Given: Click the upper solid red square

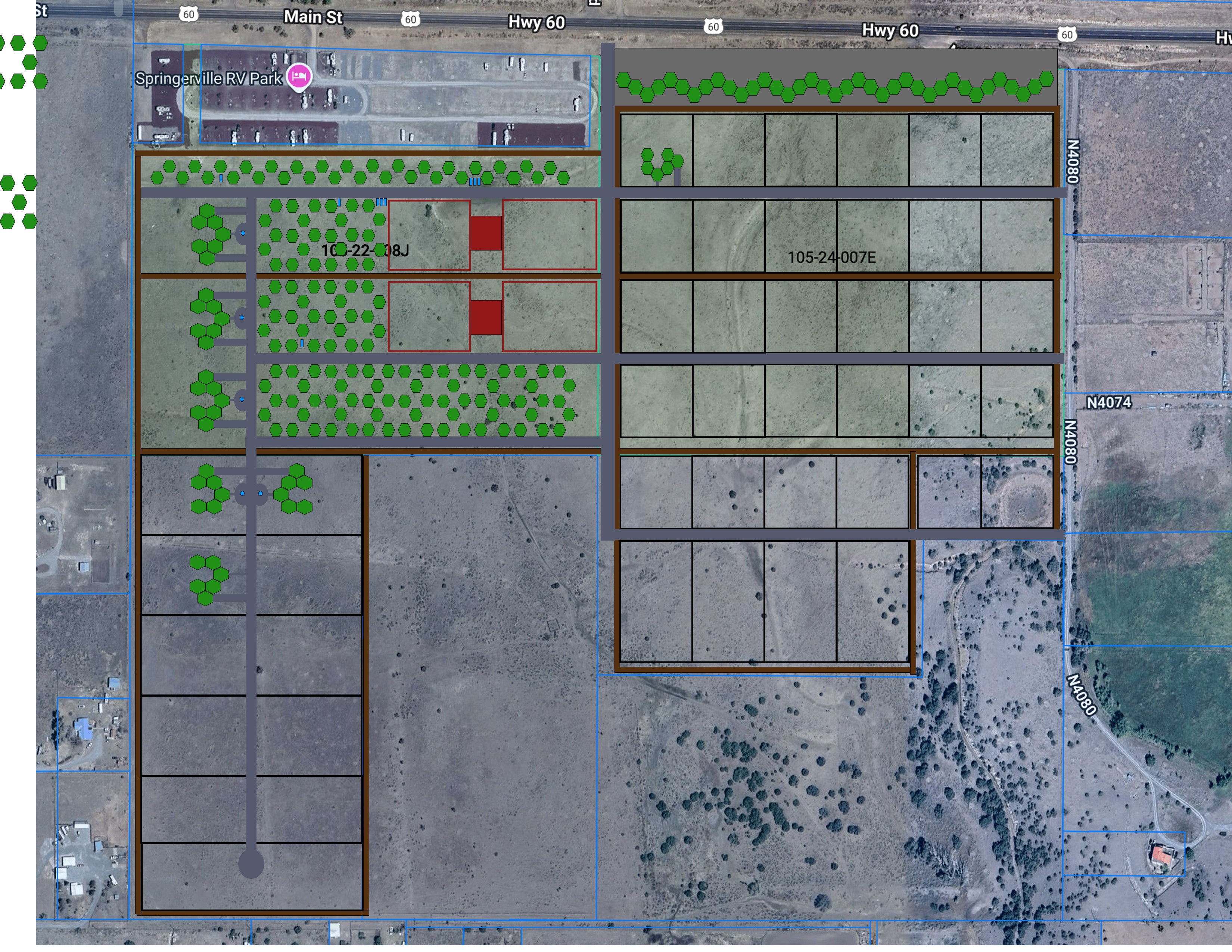Looking at the screenshot, I should coord(486,233).
